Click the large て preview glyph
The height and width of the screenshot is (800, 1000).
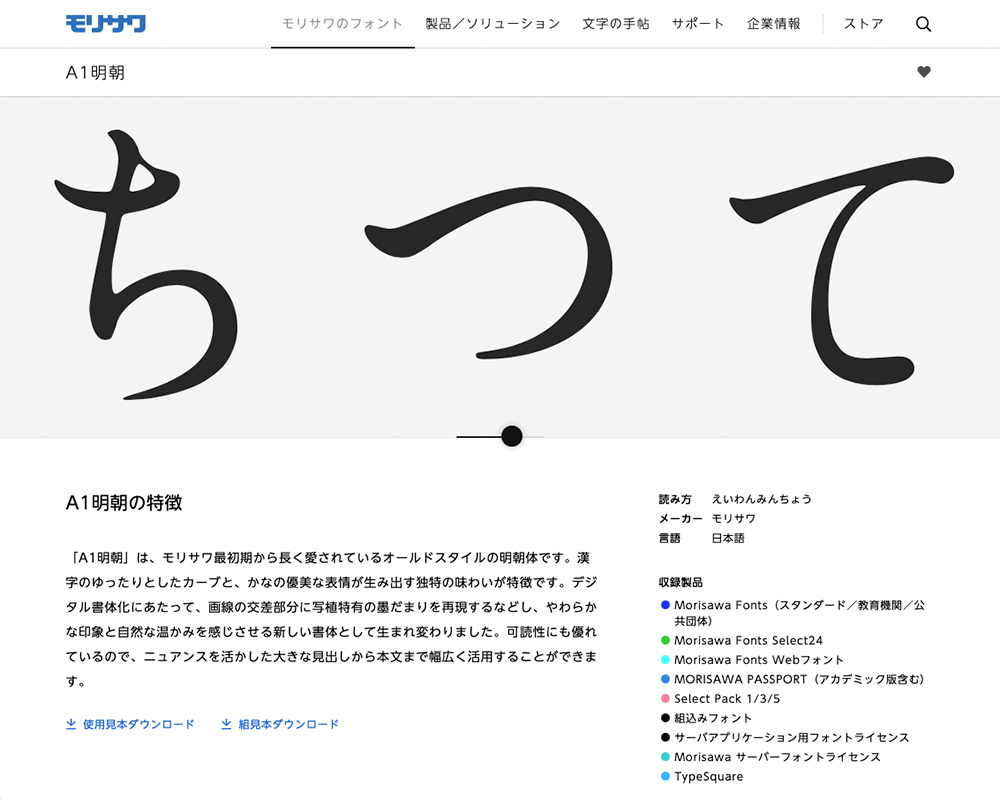842,270
